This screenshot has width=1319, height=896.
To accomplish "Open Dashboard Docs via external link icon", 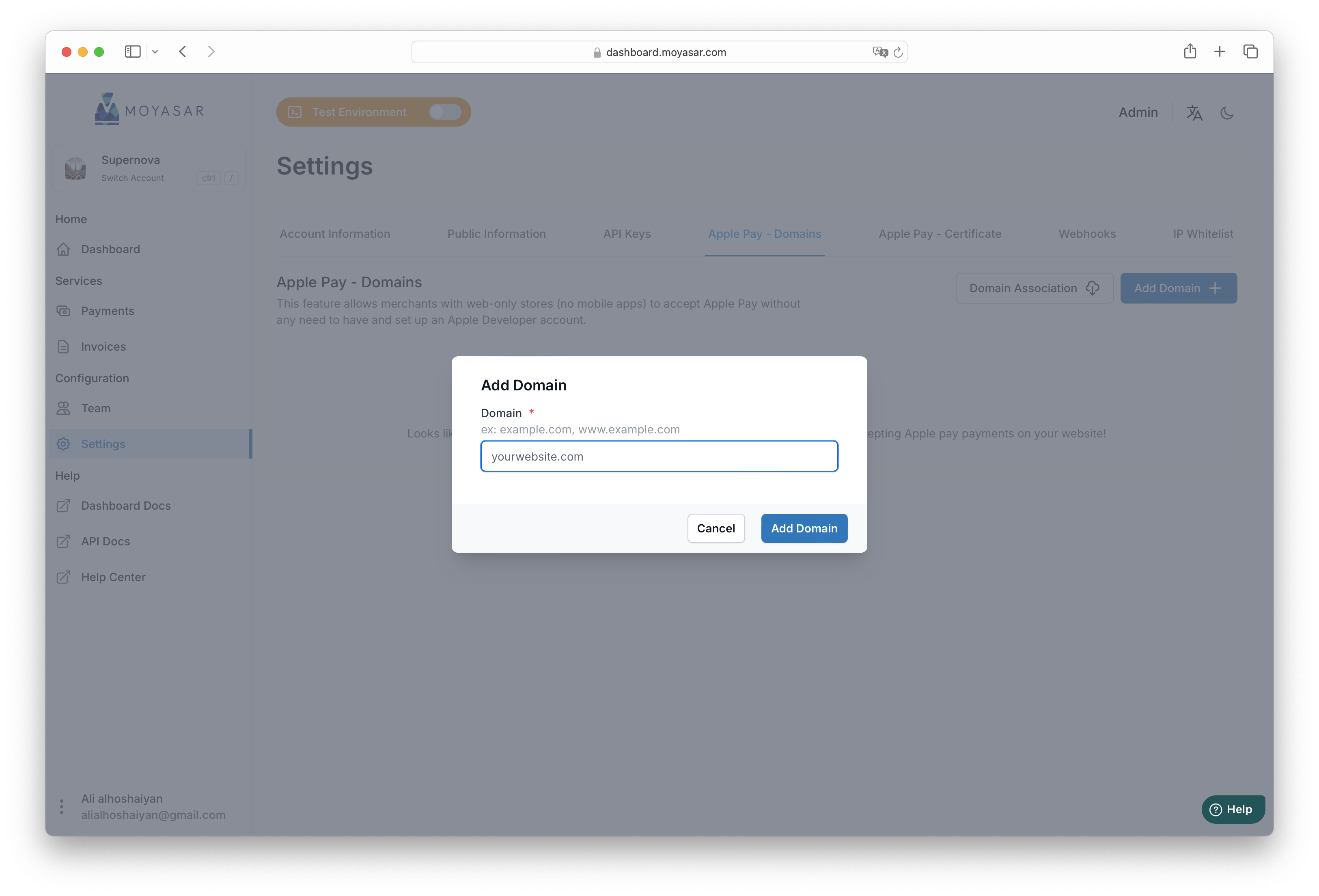I will pyautogui.click(x=64, y=506).
